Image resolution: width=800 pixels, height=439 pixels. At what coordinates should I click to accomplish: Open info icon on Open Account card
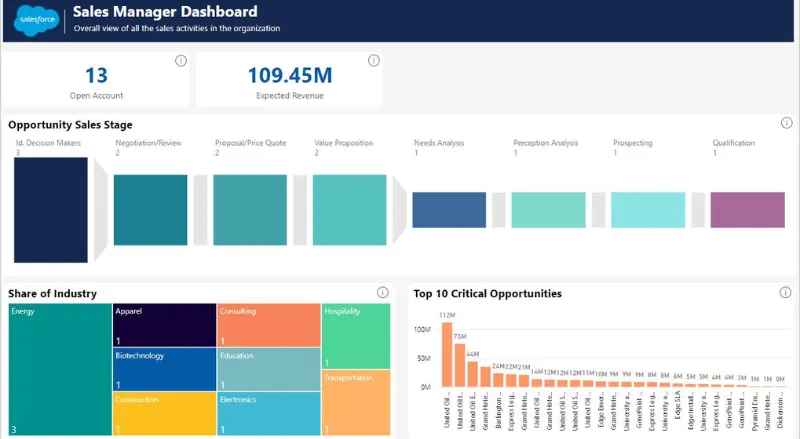pos(181,61)
